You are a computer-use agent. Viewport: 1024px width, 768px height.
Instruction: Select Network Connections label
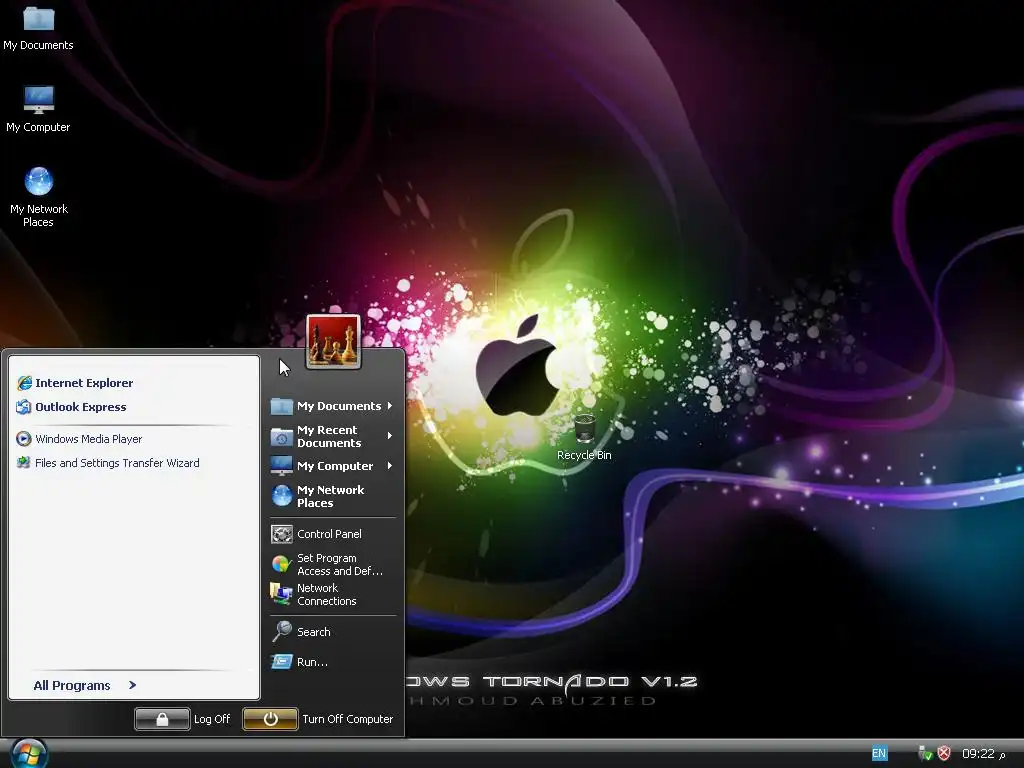[x=327, y=594]
